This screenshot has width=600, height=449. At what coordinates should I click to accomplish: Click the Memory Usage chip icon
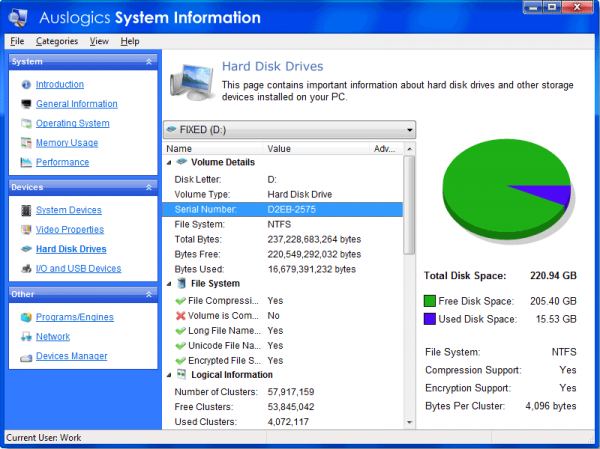[x=26, y=143]
